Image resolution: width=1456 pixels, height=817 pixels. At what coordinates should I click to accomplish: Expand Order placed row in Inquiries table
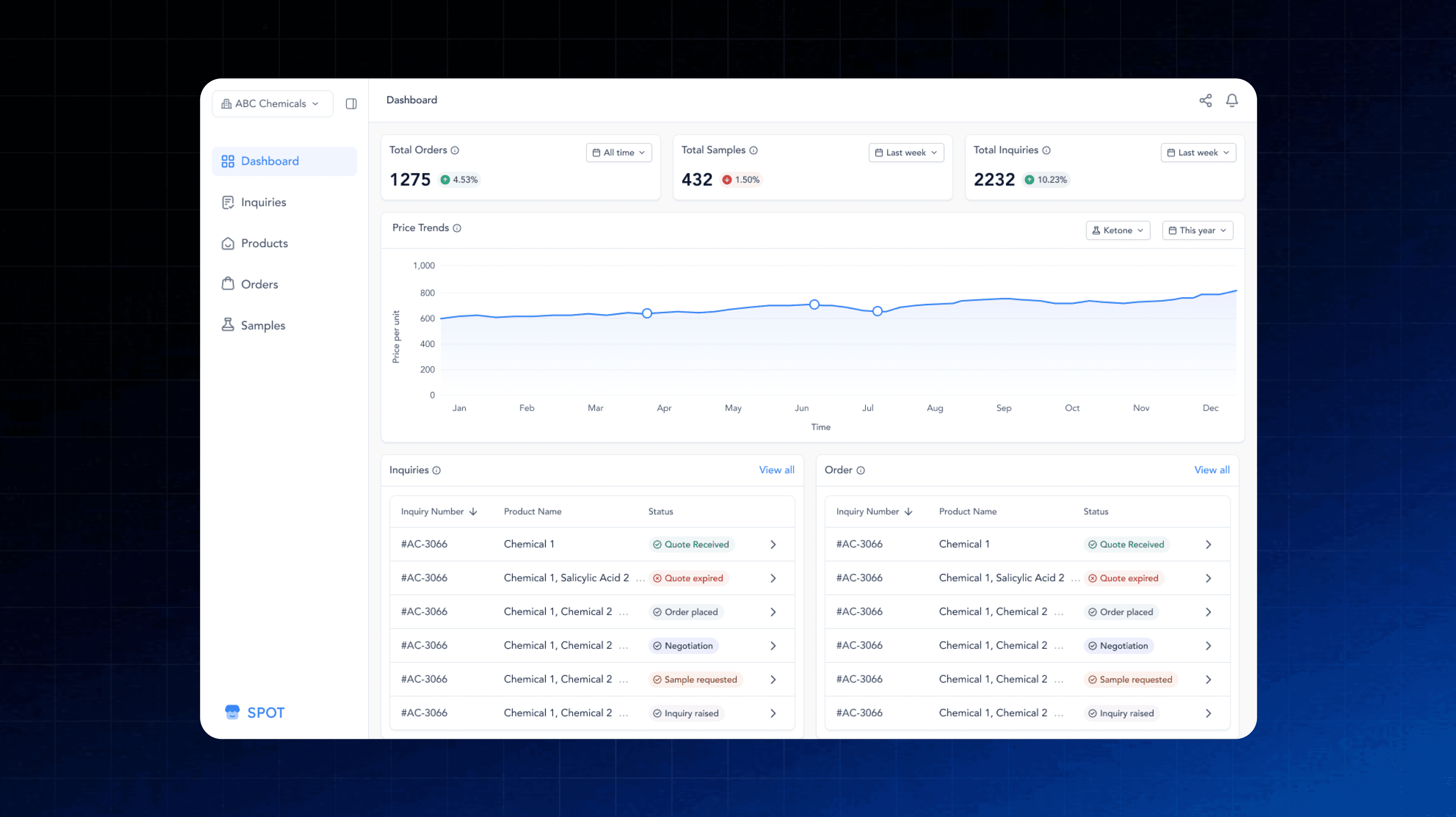(773, 613)
